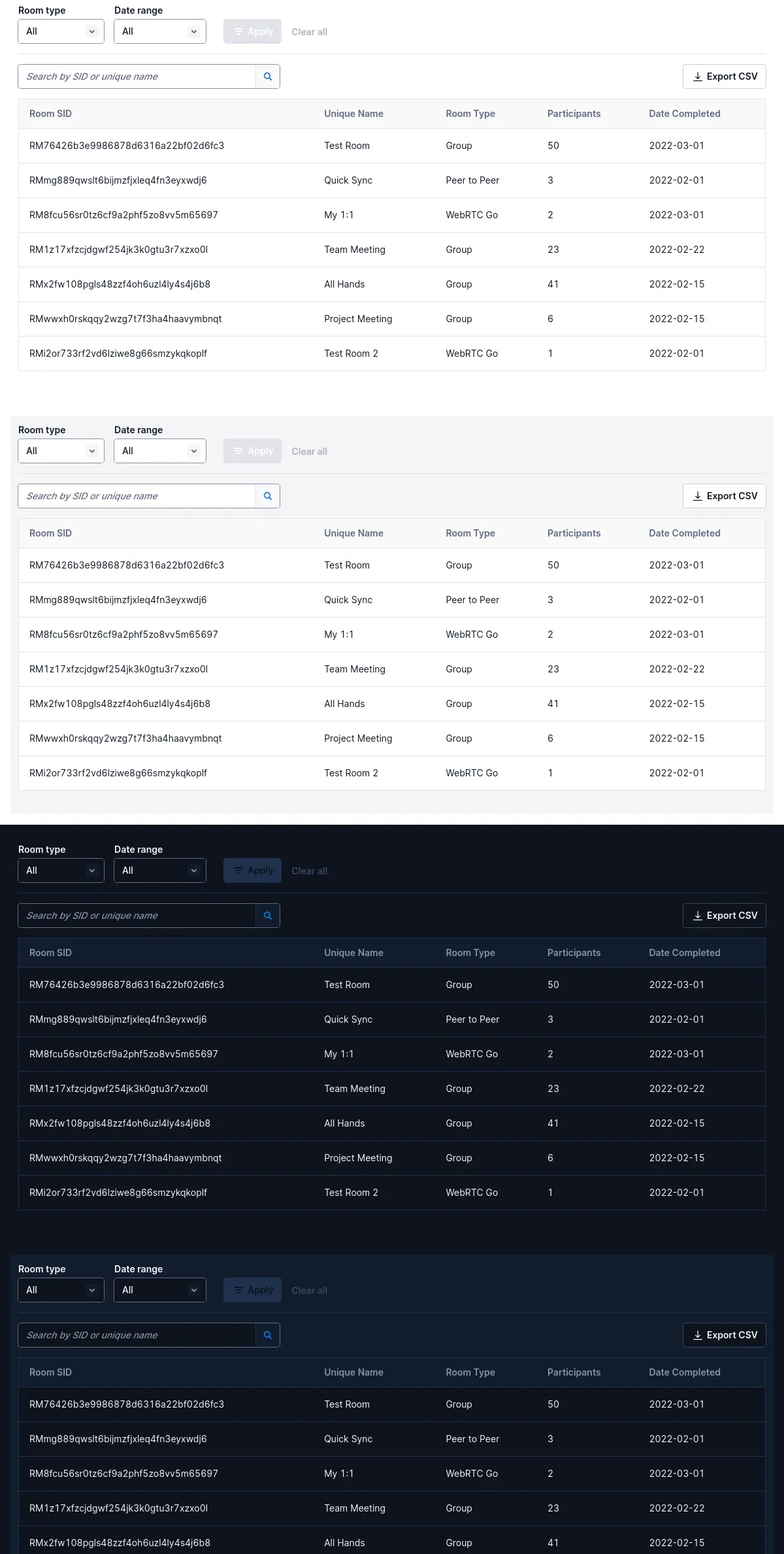Select the Test Room 2 cell in the light gray panel
This screenshot has width=784, height=1554.
click(351, 773)
